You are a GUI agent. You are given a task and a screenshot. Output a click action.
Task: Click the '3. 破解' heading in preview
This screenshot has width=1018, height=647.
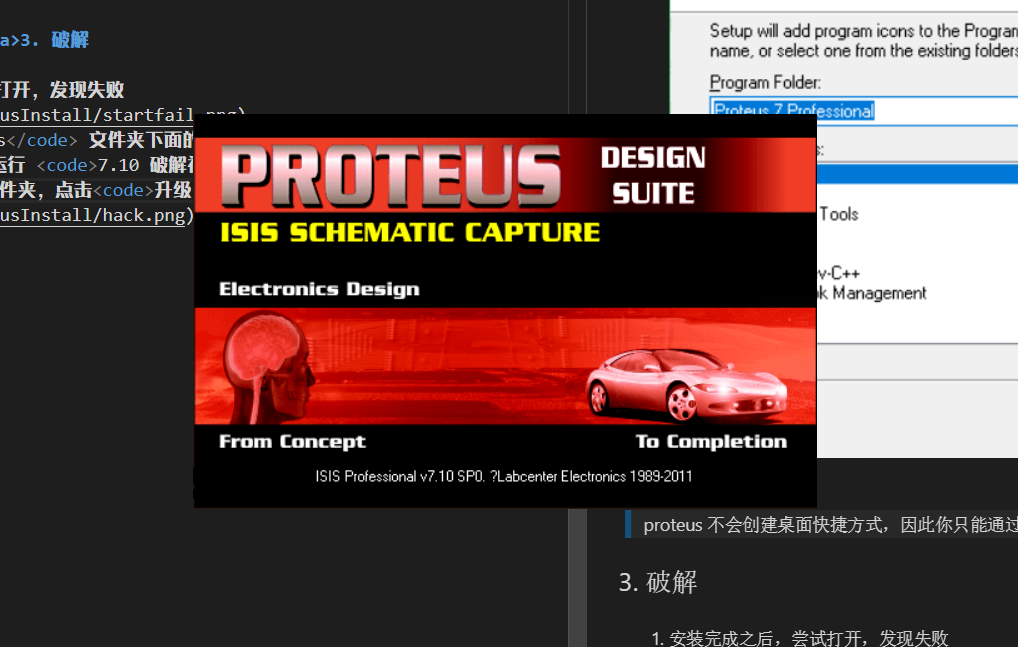pyautogui.click(x=658, y=583)
